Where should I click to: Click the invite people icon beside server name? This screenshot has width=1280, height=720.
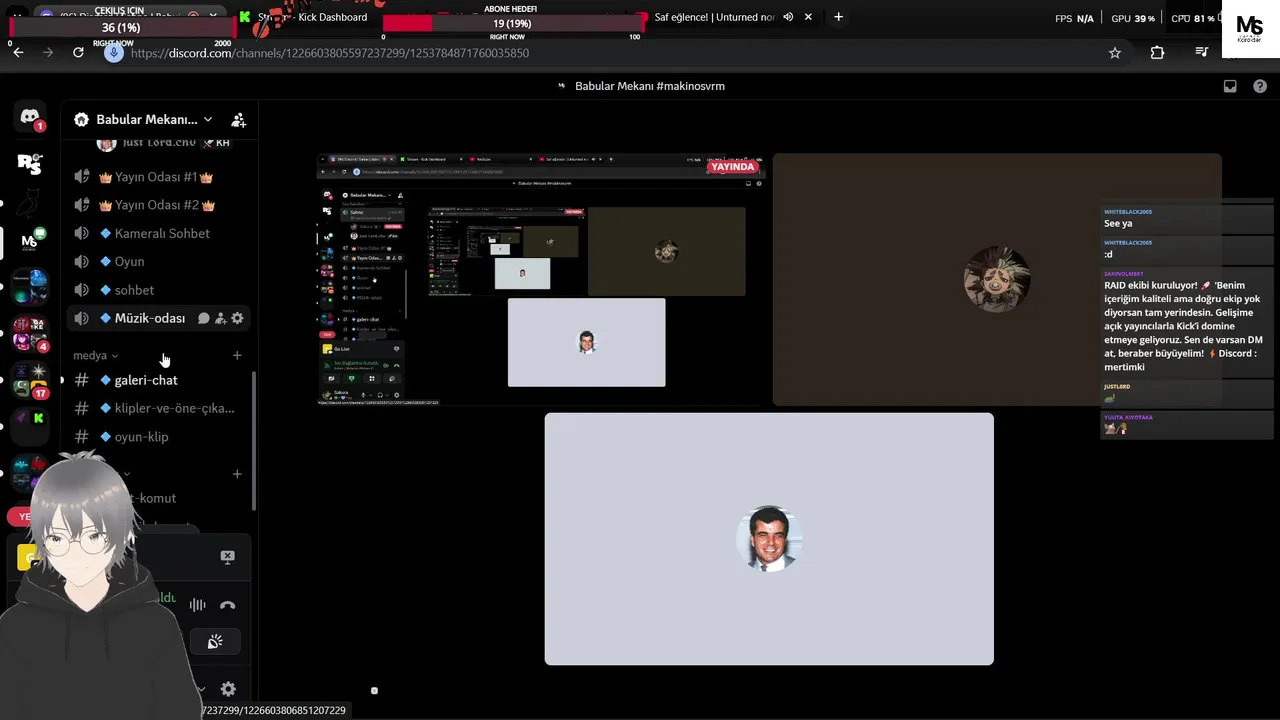tap(238, 120)
